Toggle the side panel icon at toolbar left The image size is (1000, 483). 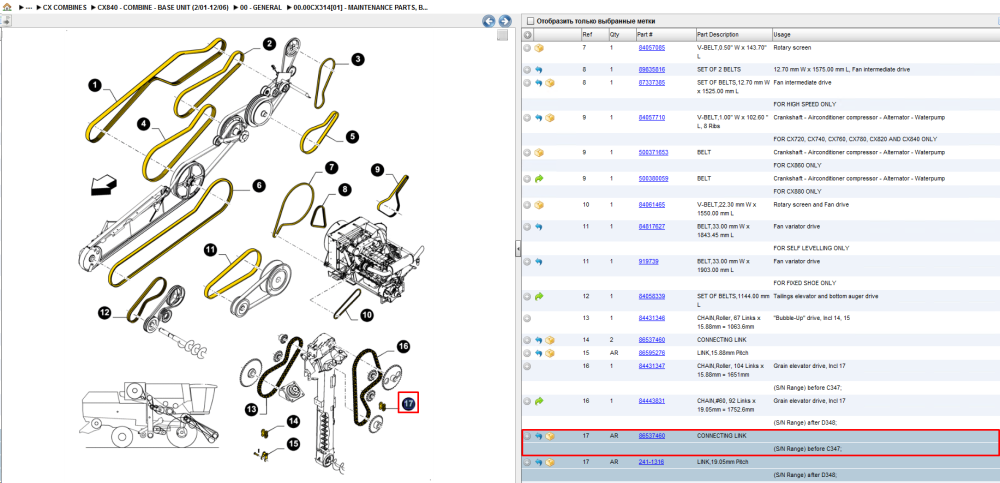(x=4, y=21)
